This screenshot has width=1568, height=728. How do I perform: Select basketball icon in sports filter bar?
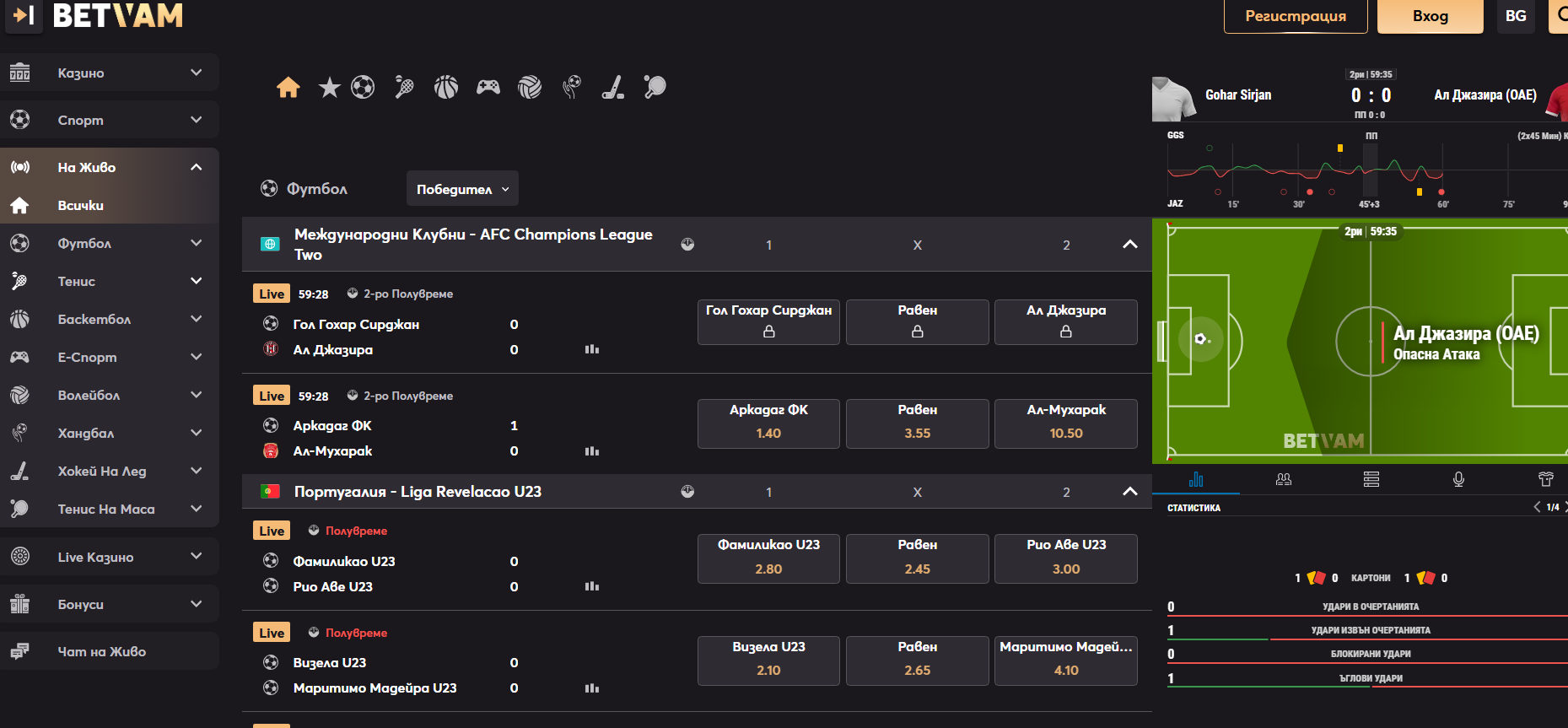445,87
